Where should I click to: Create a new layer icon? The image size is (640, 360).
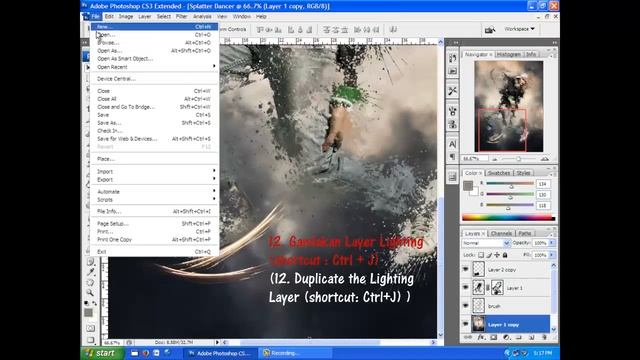tap(531, 338)
